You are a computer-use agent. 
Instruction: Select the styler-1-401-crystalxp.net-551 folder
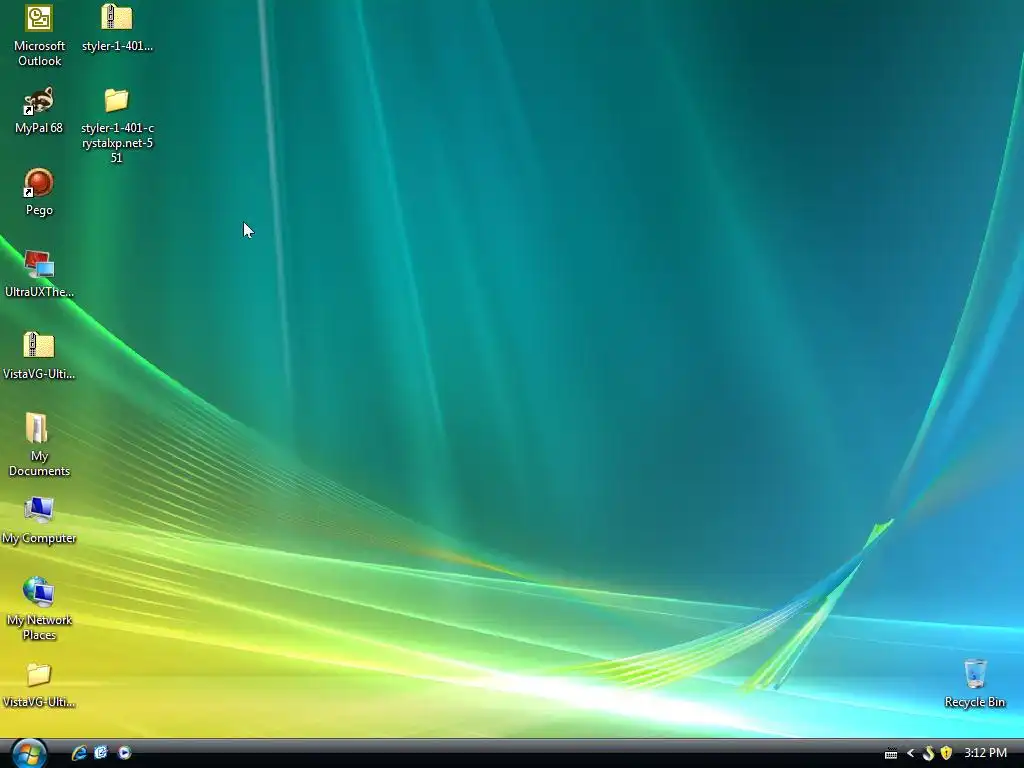(117, 101)
